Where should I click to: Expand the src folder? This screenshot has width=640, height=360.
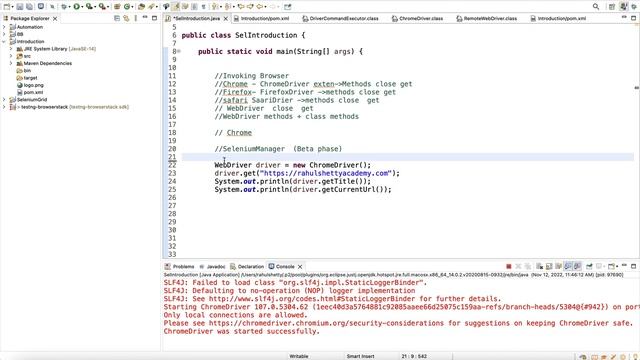coord(11,56)
